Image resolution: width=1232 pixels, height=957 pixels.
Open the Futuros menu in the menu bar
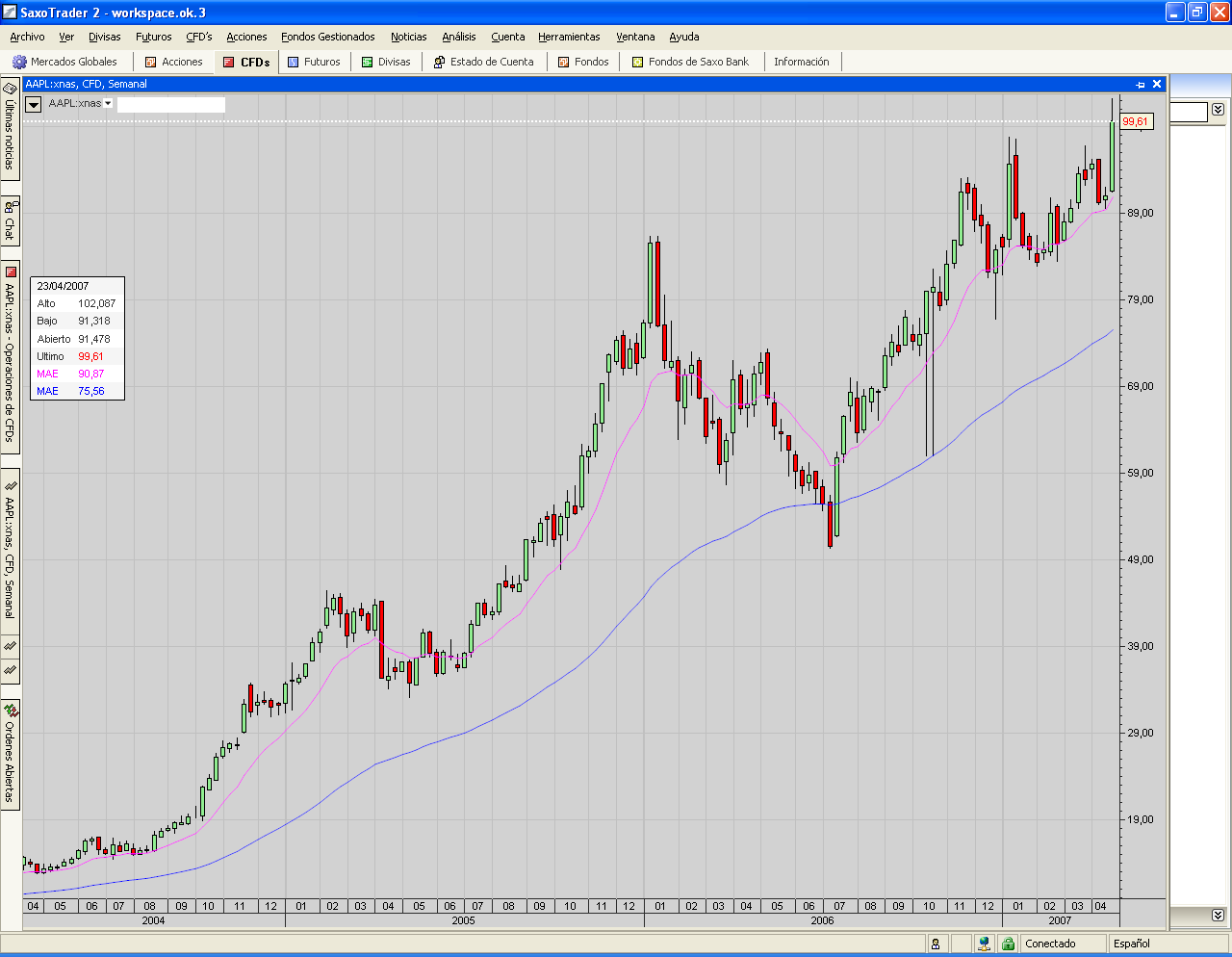pyautogui.click(x=154, y=37)
